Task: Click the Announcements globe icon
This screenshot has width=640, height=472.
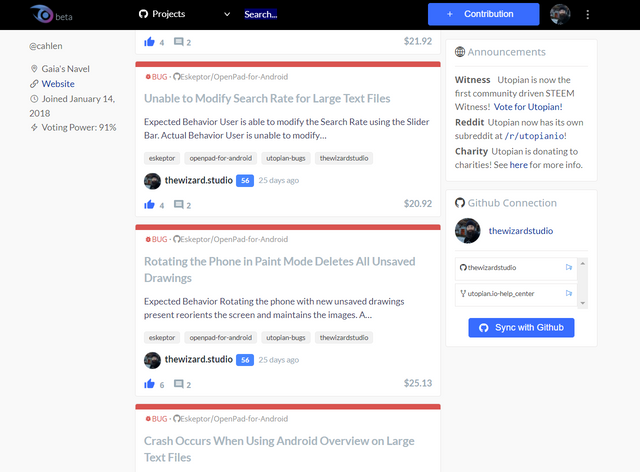Action: tap(460, 52)
